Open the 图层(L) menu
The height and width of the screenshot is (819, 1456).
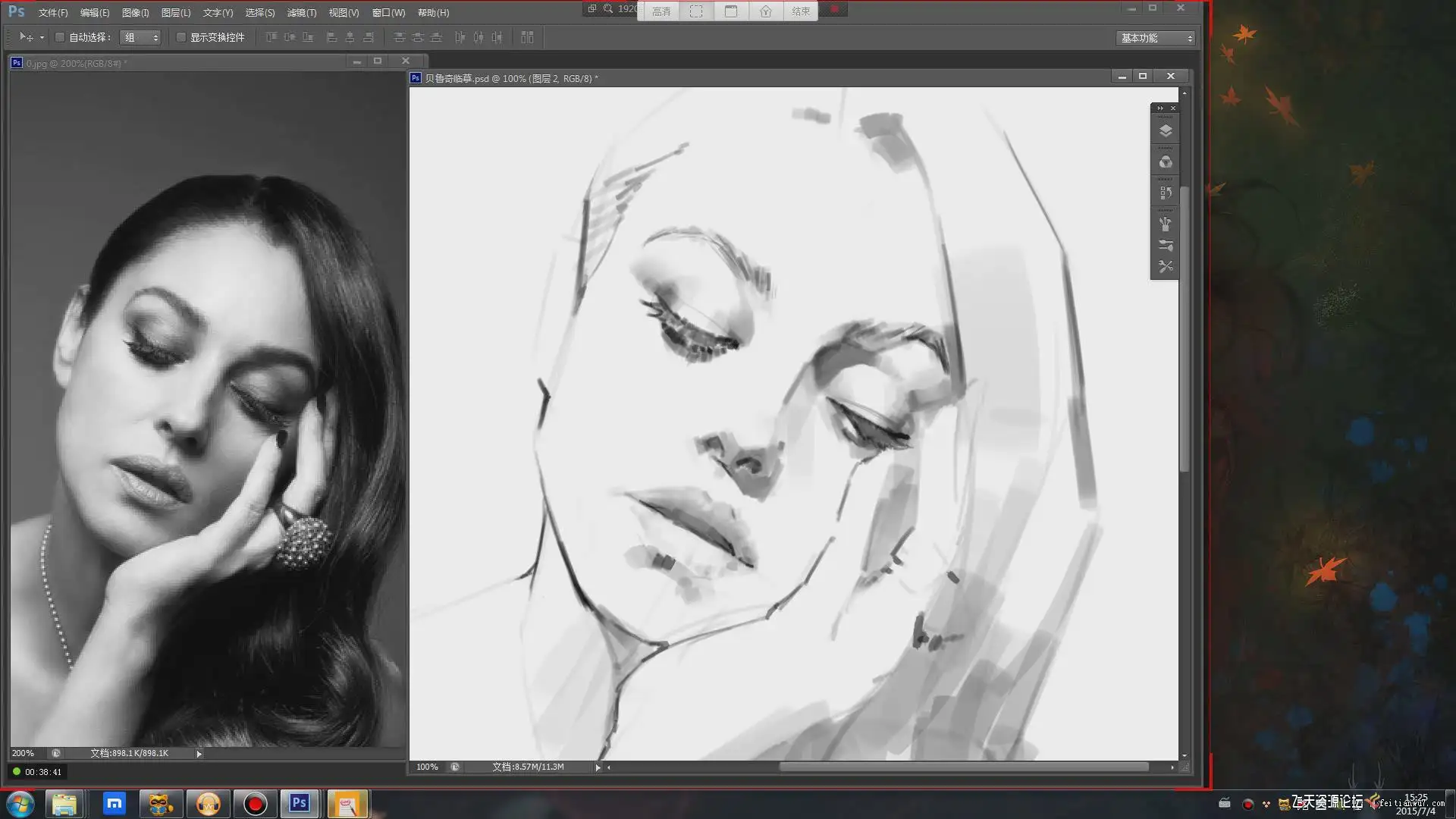(x=176, y=13)
